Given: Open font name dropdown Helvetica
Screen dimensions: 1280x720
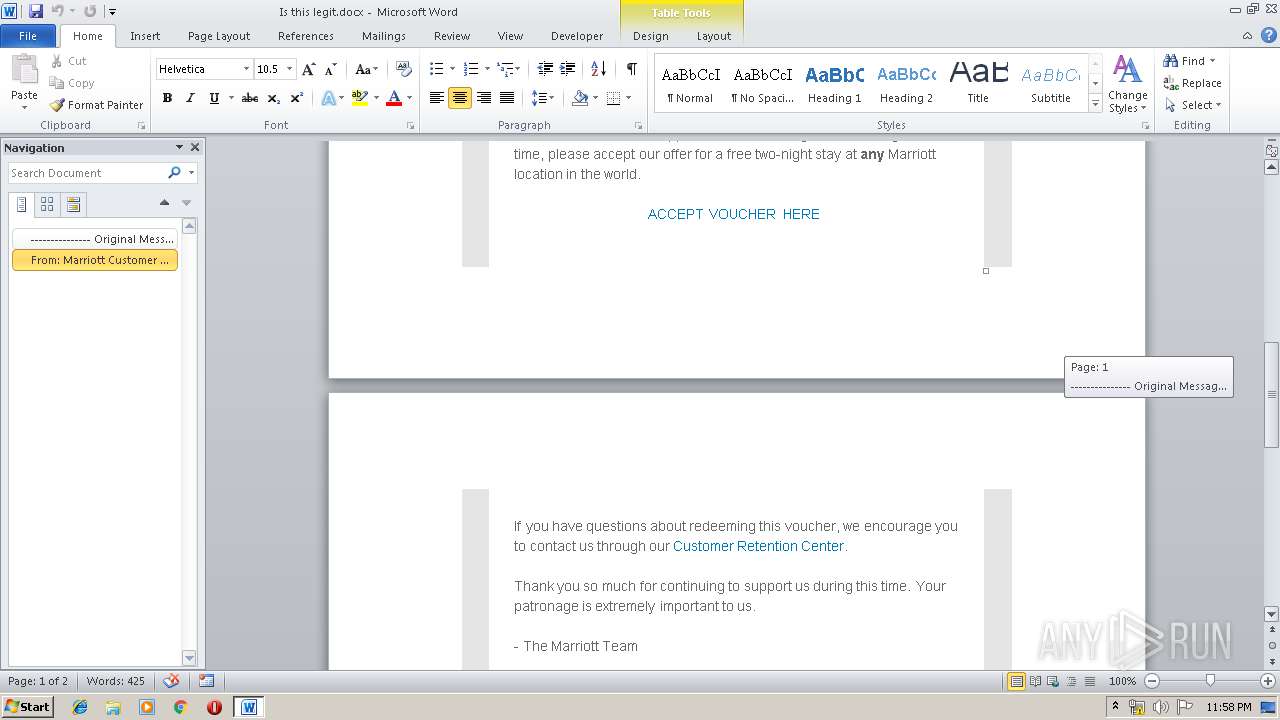Looking at the screenshot, I should pos(246,69).
